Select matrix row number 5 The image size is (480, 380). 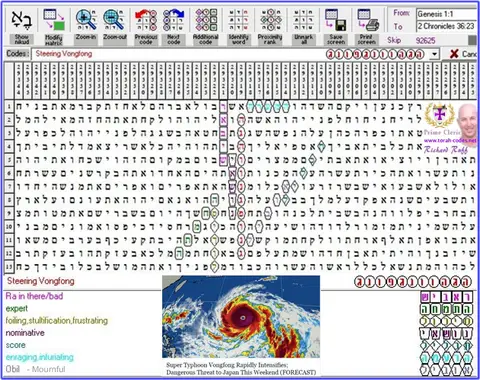pos(9,160)
